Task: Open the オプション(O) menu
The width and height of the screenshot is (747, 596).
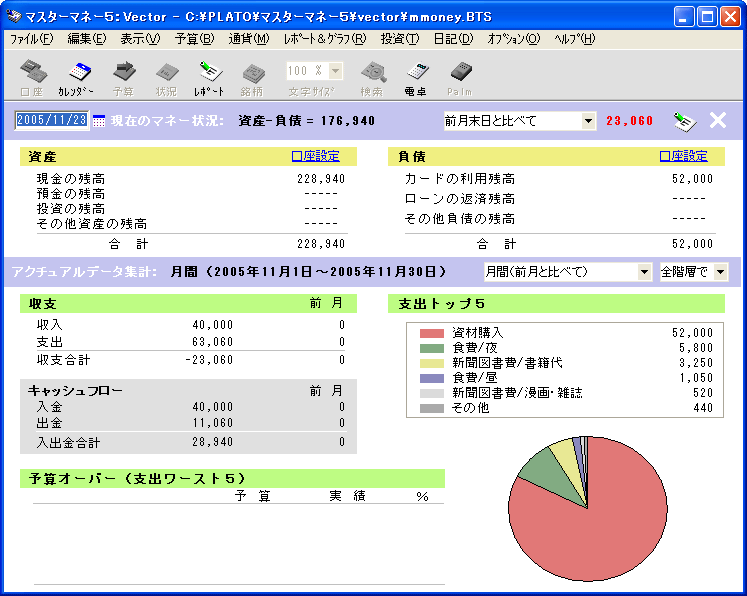Action: point(514,39)
